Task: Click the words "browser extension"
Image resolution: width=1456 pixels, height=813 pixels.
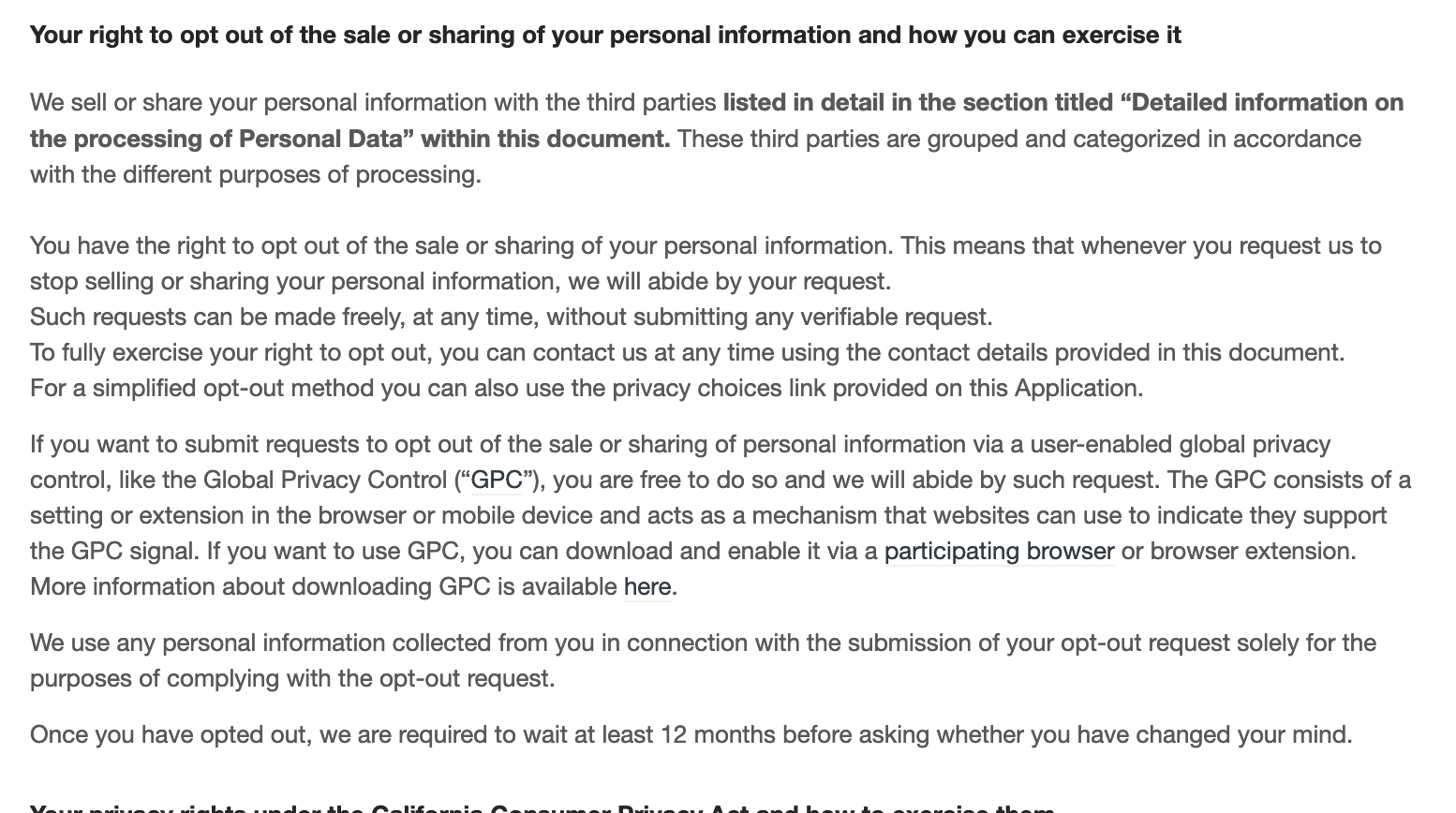Action: tap(1251, 552)
